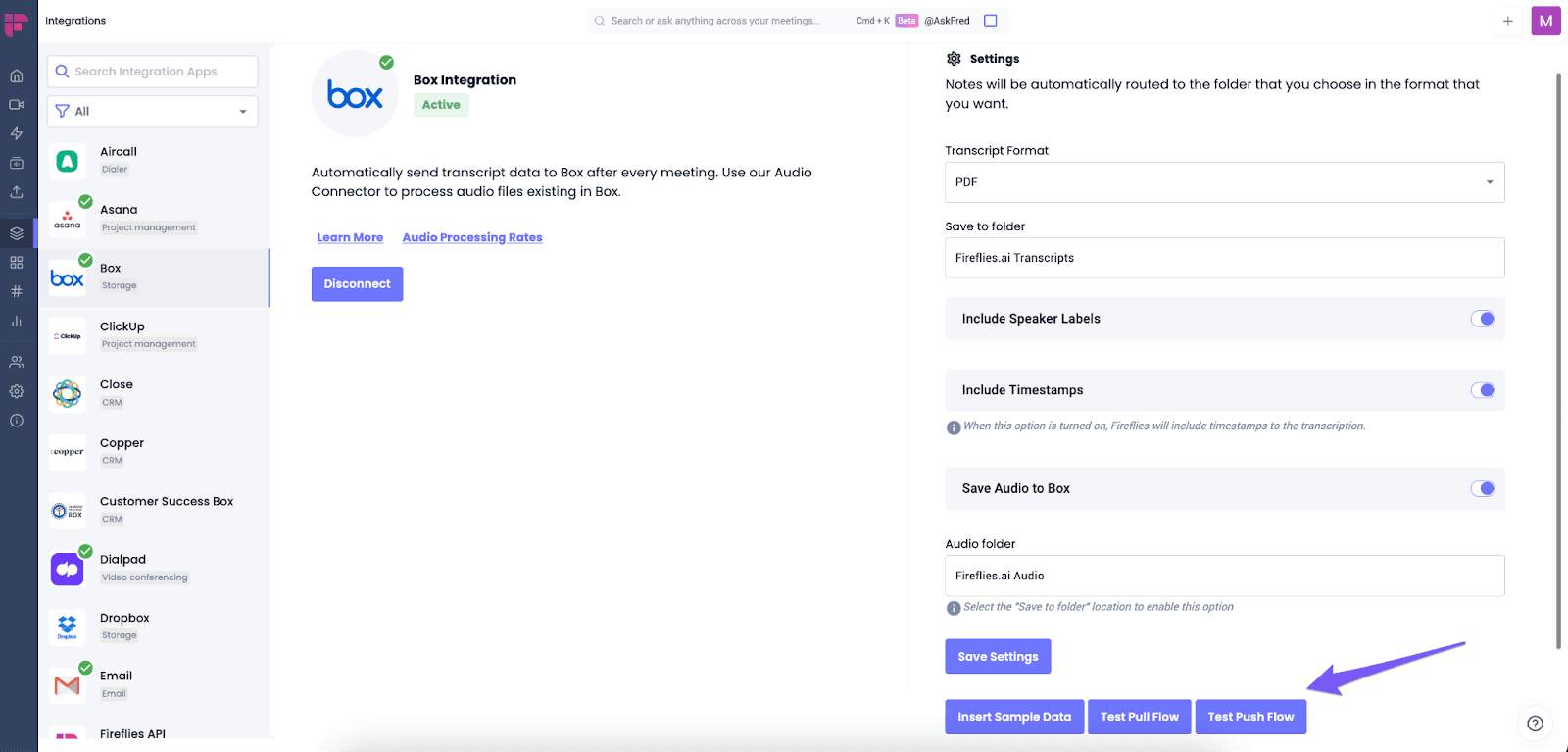Screen dimensions: 1568x752
Task: Open the team members icon
Action: tap(17, 362)
